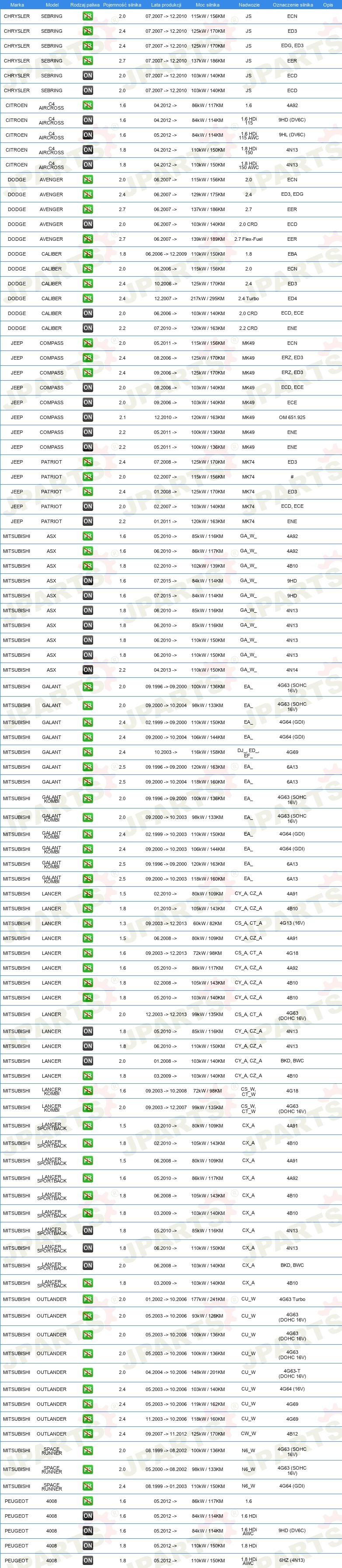Click diesel icon in Dodge Avenger 2.0 CRD row
The image size is (342, 1568).
click(x=88, y=224)
